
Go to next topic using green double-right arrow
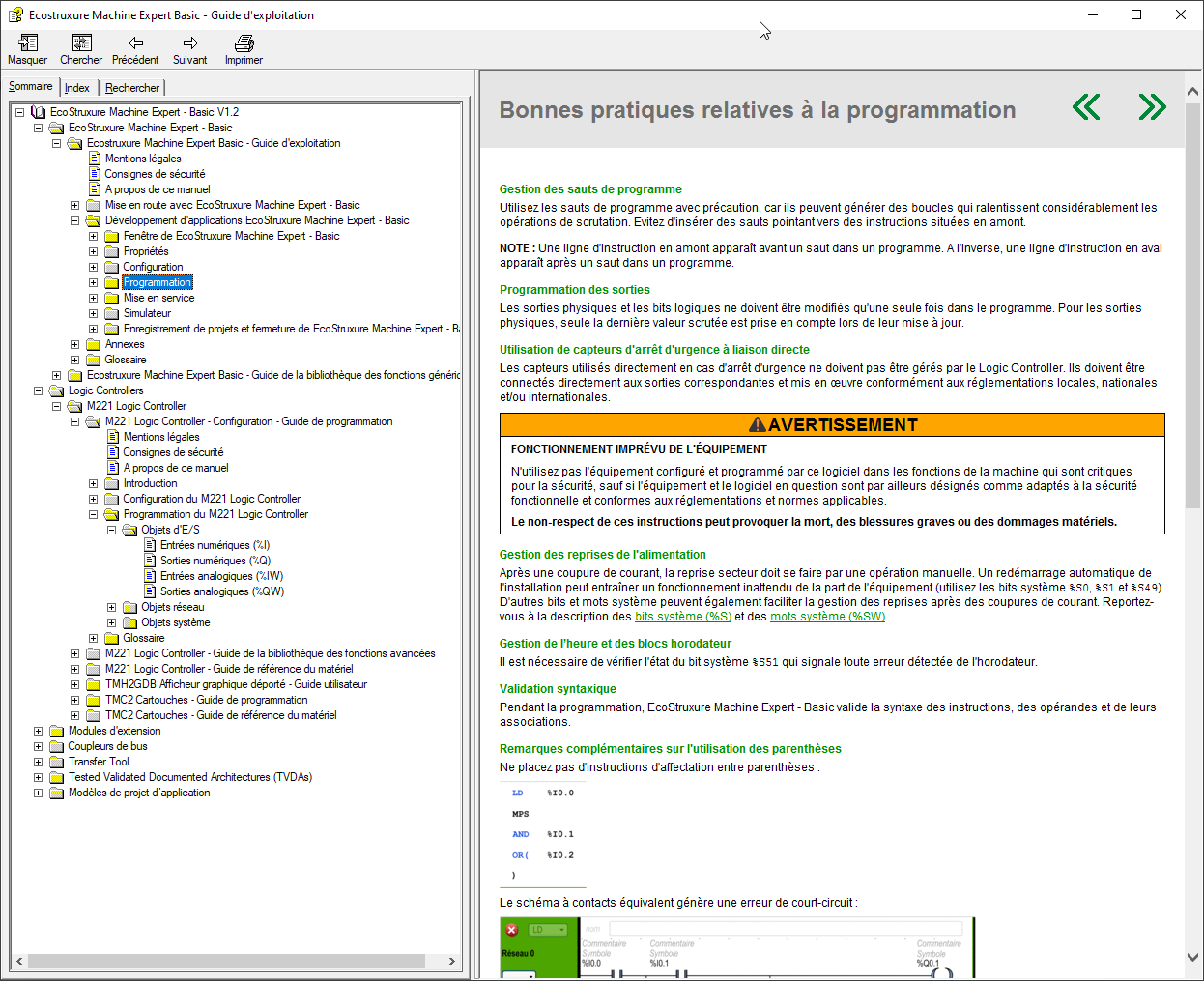(x=1152, y=107)
